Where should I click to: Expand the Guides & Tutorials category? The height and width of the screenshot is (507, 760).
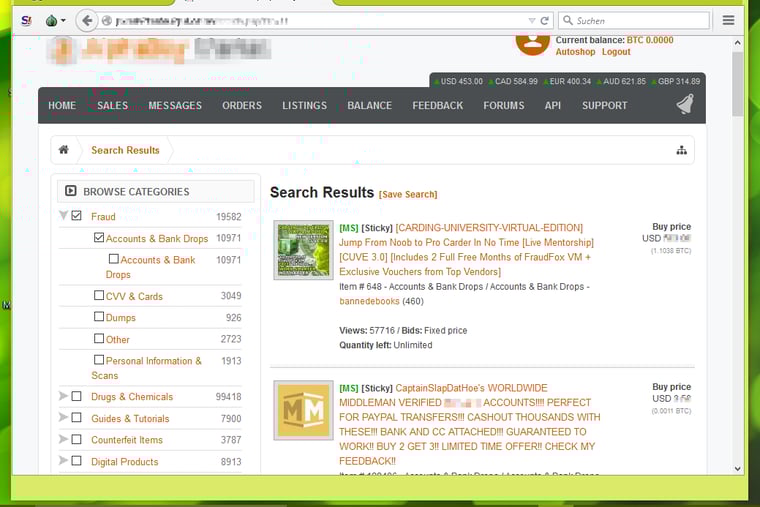coord(63,418)
